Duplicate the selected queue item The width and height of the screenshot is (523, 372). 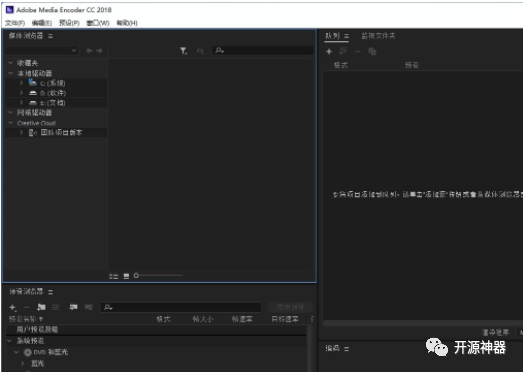click(x=372, y=51)
